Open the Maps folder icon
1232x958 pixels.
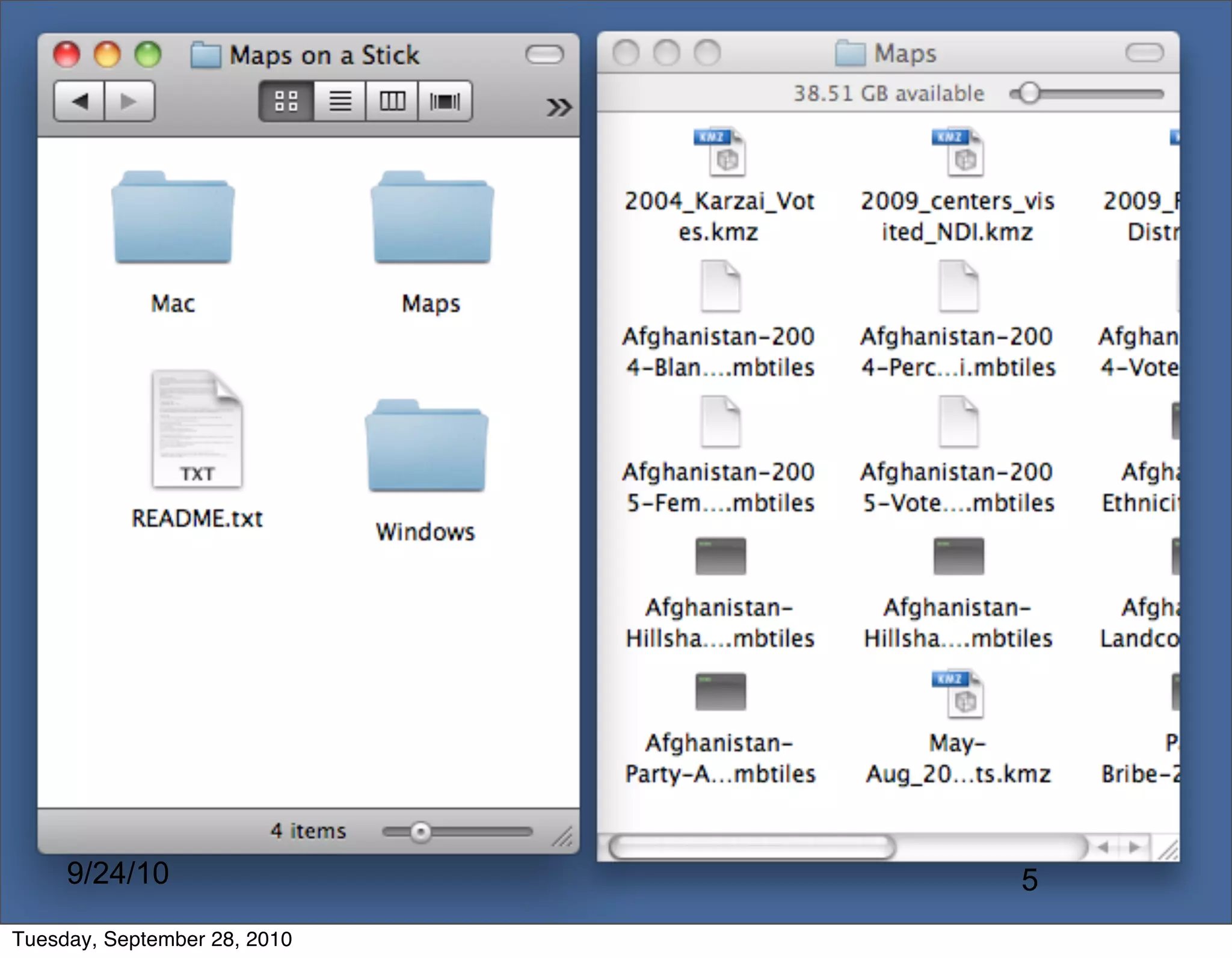pyautogui.click(x=432, y=220)
